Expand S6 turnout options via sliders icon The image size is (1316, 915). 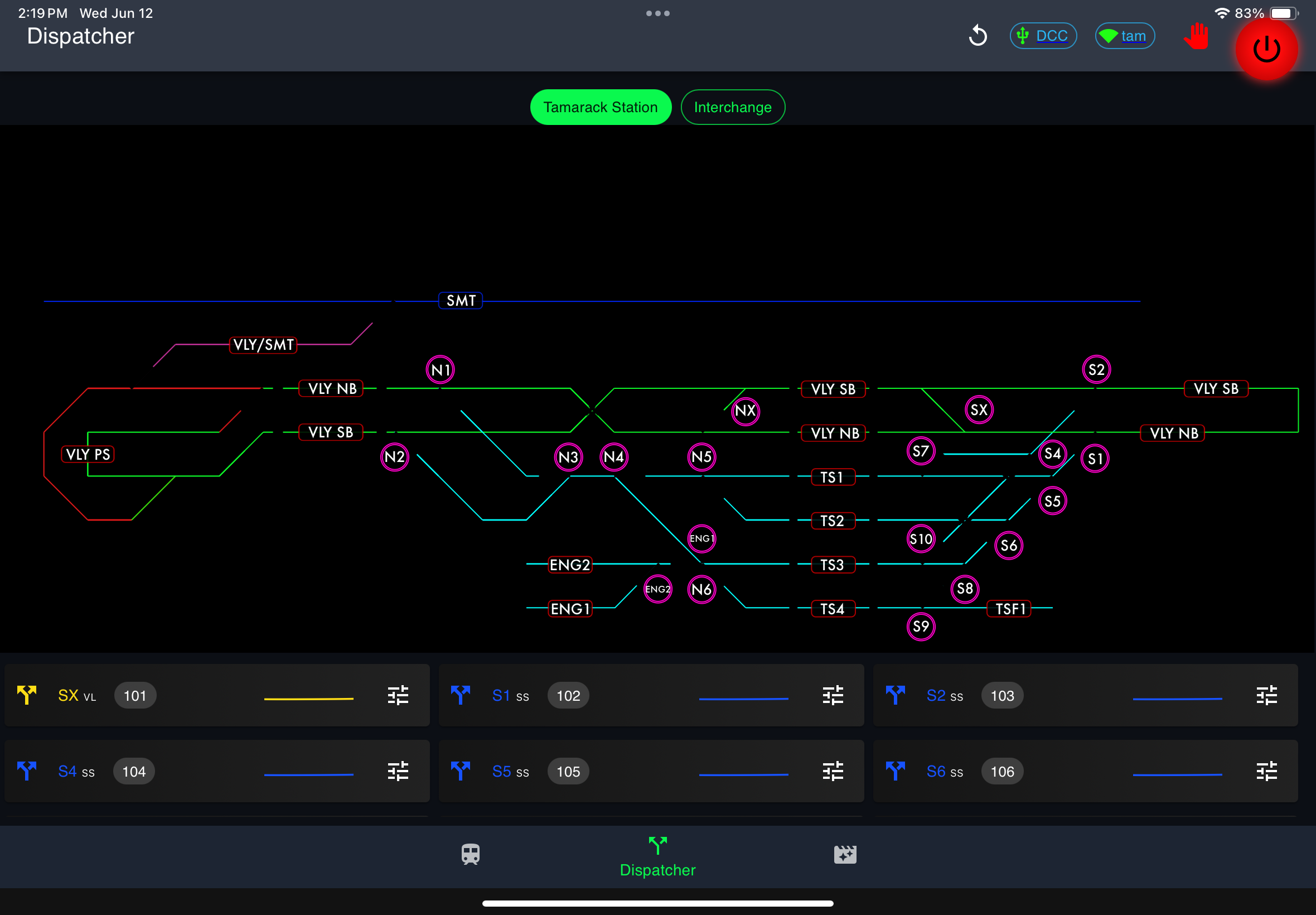tap(1266, 771)
